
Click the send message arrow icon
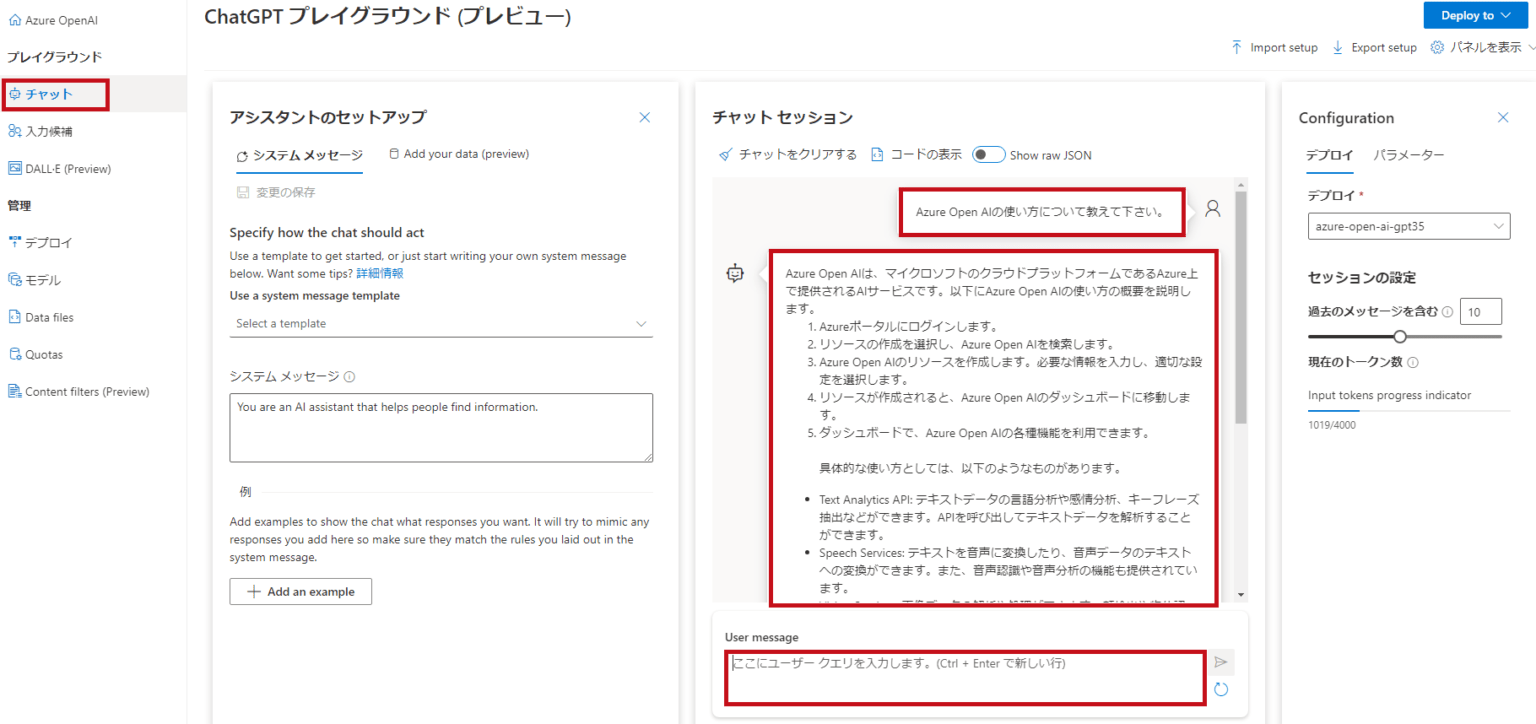1220,662
